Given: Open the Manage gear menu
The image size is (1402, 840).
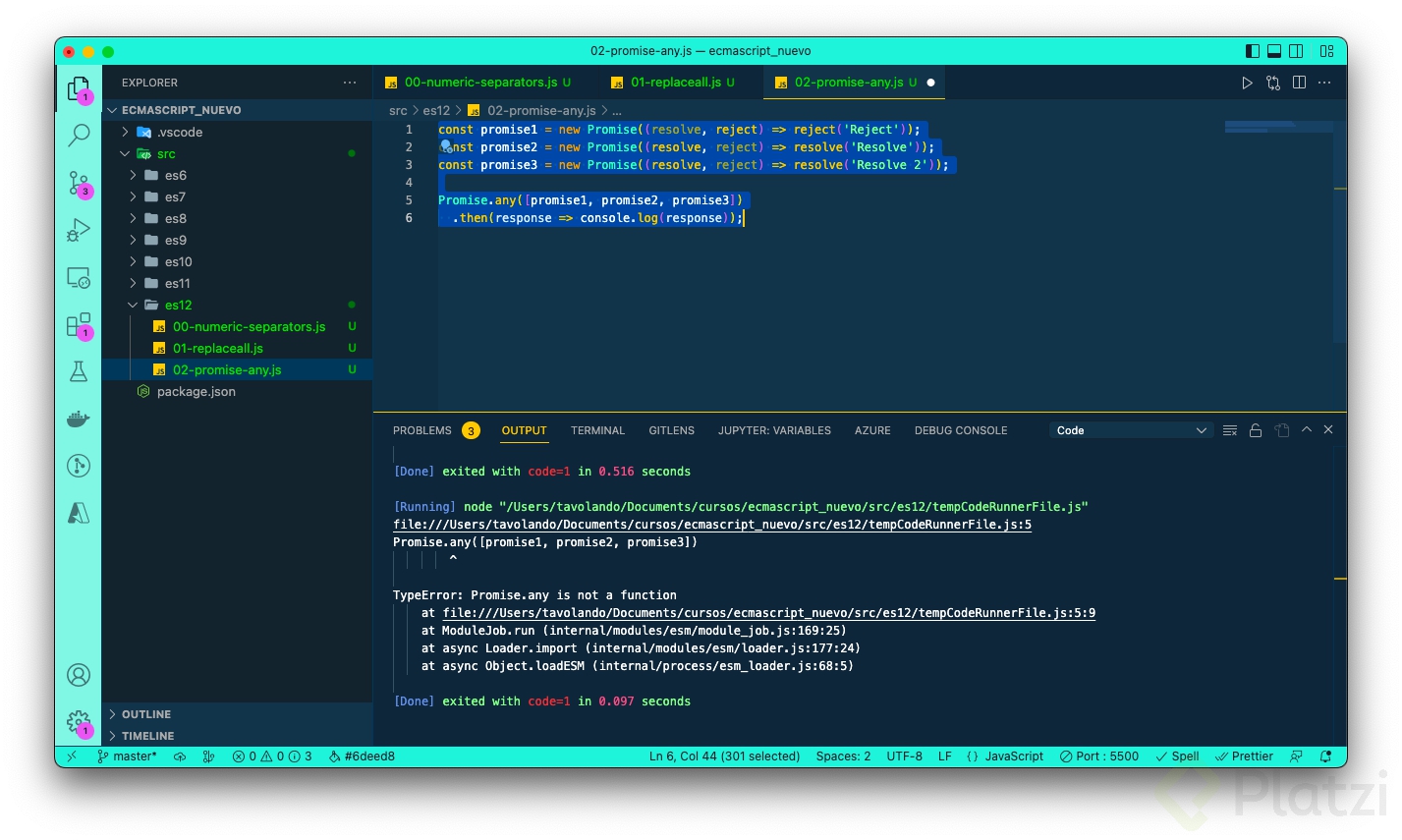Looking at the screenshot, I should (79, 724).
